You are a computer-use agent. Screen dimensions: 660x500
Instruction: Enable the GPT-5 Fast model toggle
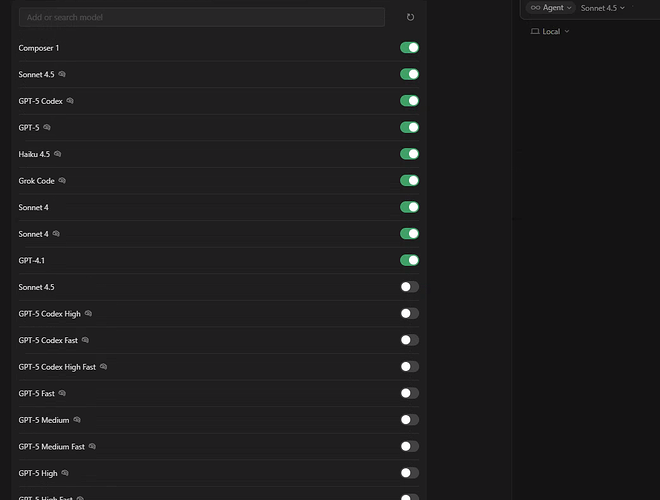pos(409,393)
